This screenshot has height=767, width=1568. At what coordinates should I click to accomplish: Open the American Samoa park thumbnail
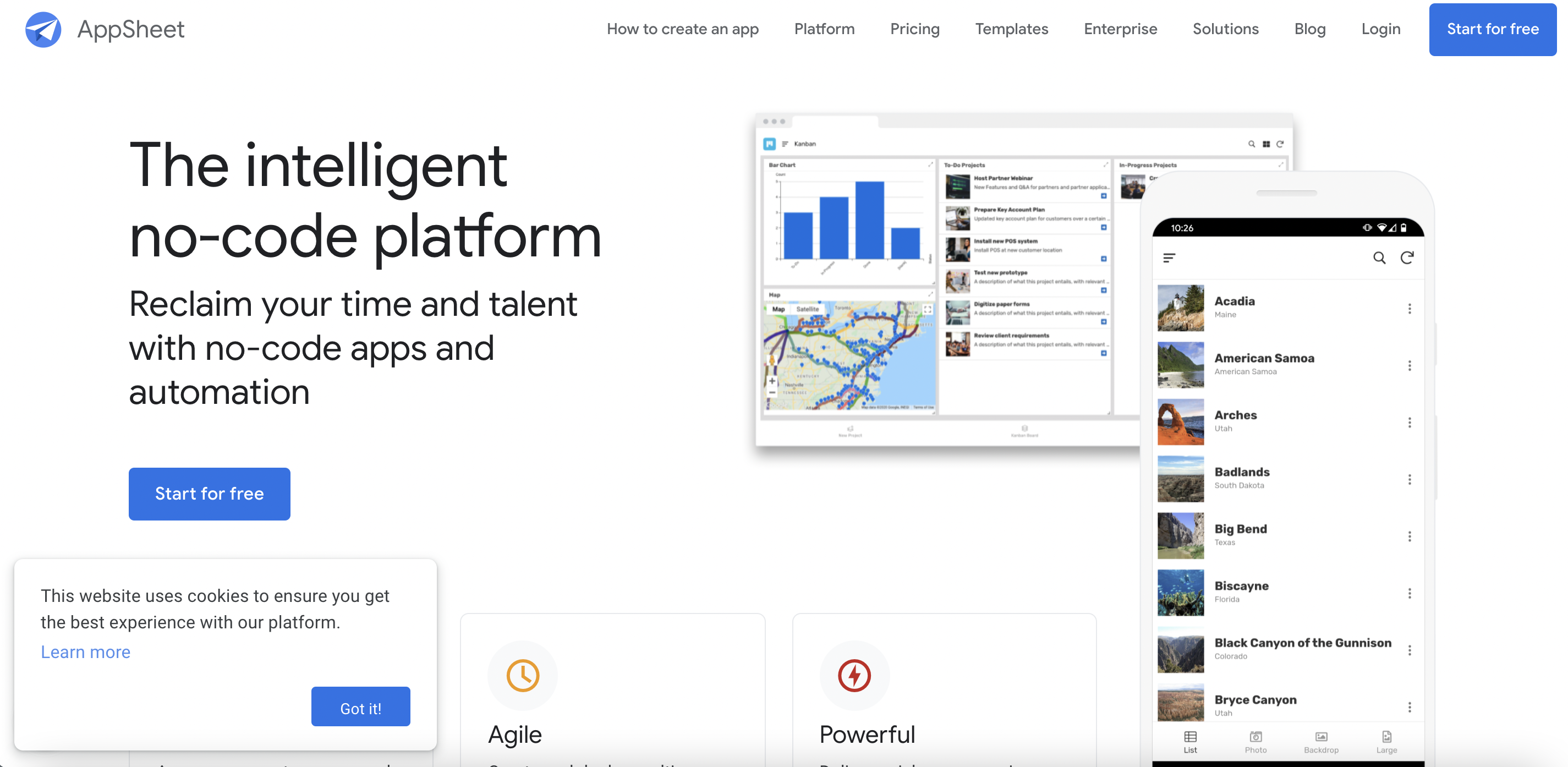pyautogui.click(x=1180, y=365)
